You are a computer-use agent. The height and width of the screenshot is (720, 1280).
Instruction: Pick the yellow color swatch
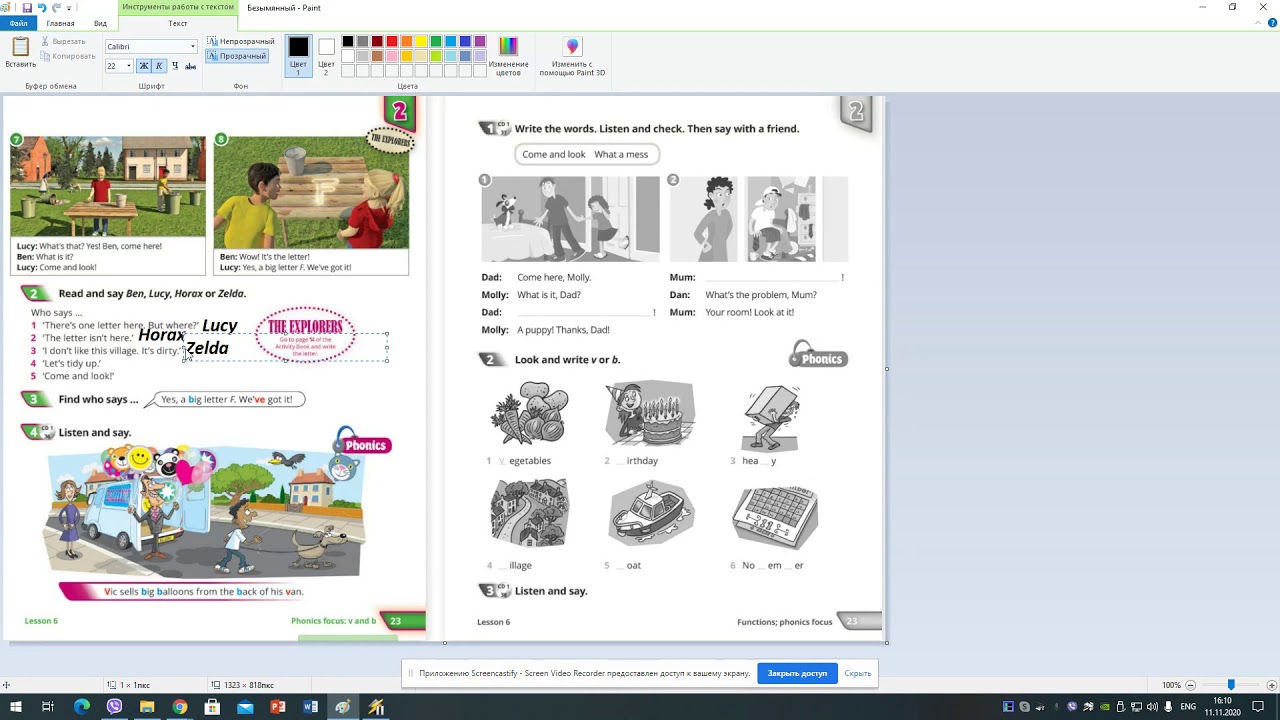421,42
